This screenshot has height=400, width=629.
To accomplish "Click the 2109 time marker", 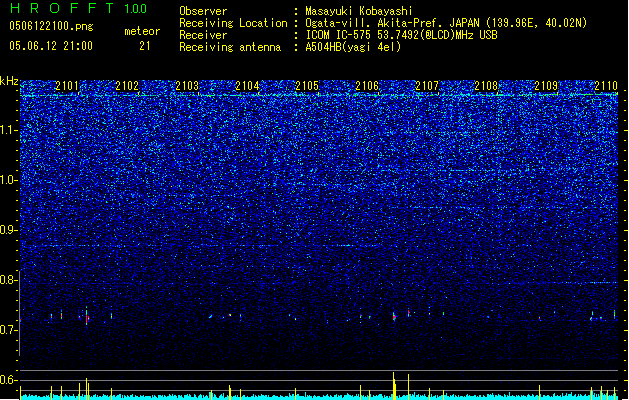I will 546,86.
